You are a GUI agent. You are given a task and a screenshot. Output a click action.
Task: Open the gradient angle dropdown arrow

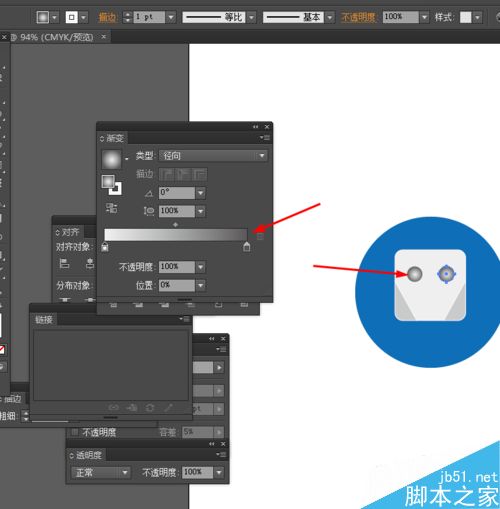[200, 193]
